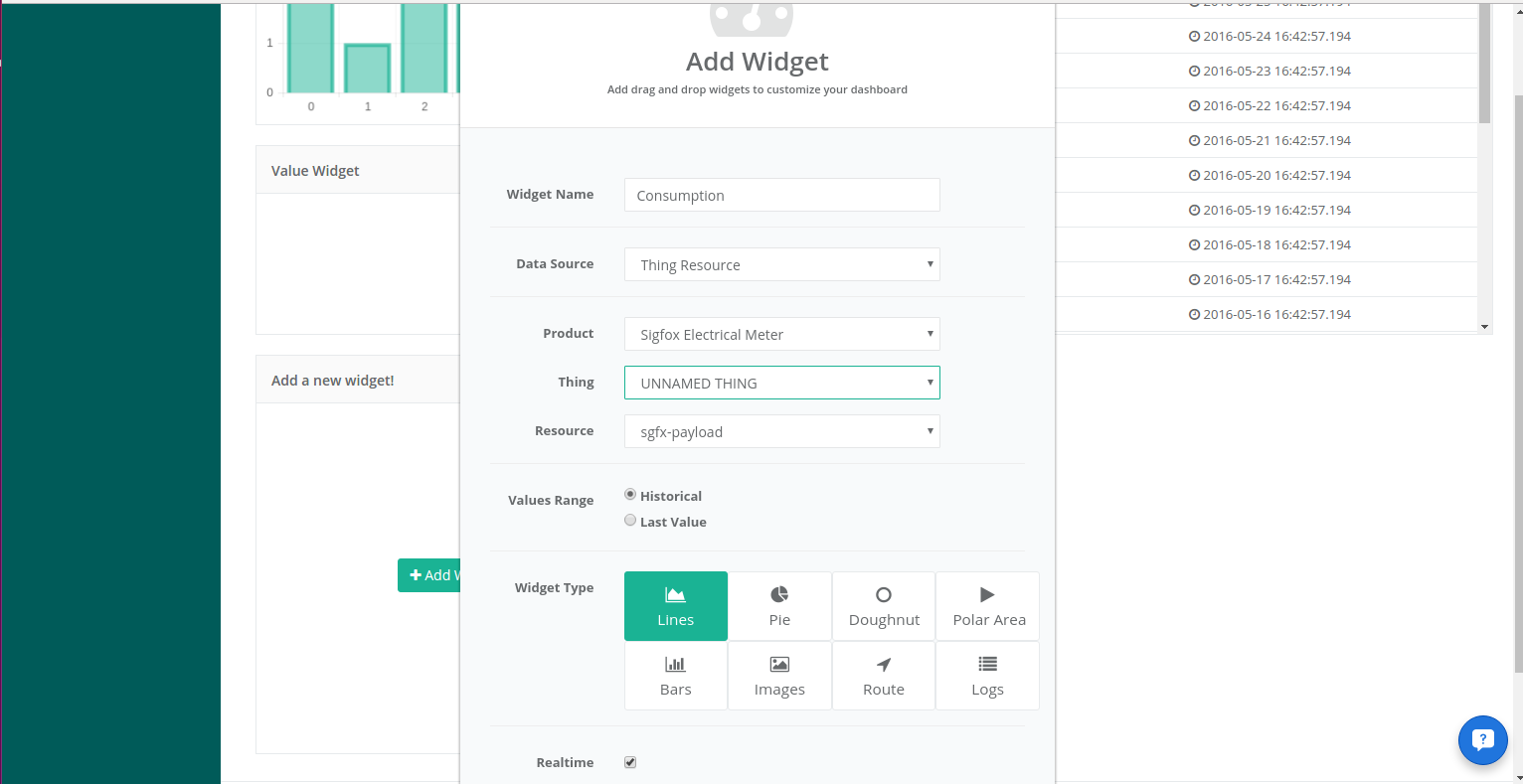Open the Thing dropdown
Screen dimensions: 1523x784
pos(782,383)
